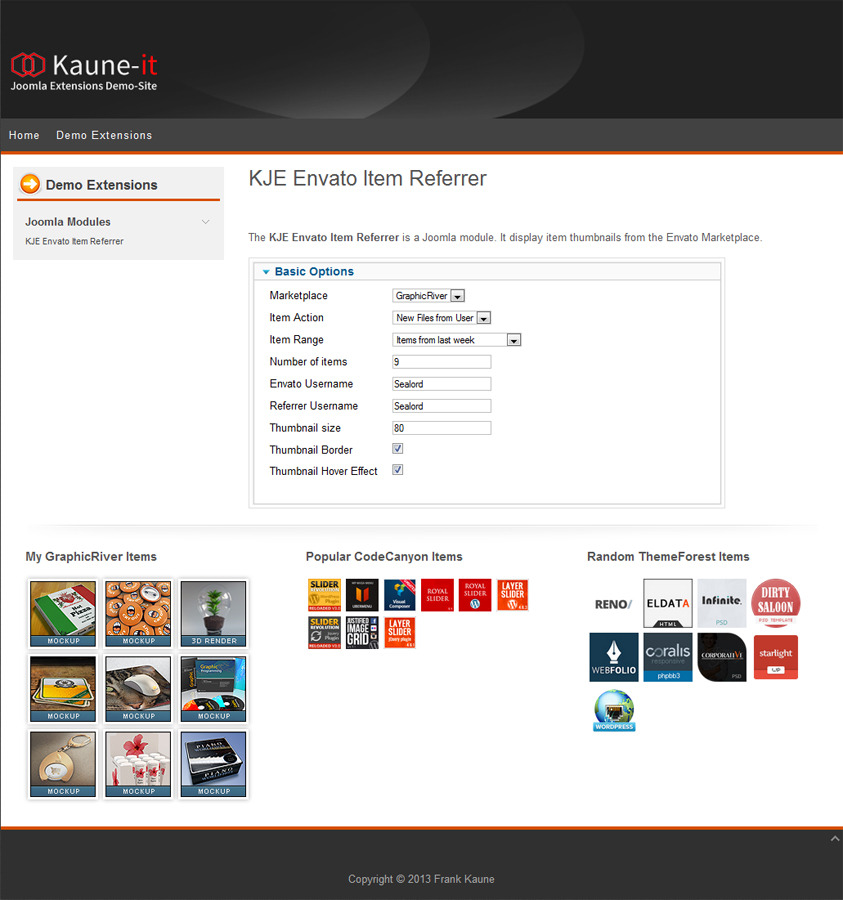Viewport: 843px width, 900px height.
Task: Click Copyright 2013 Frank Kaune text
Action: (421, 879)
